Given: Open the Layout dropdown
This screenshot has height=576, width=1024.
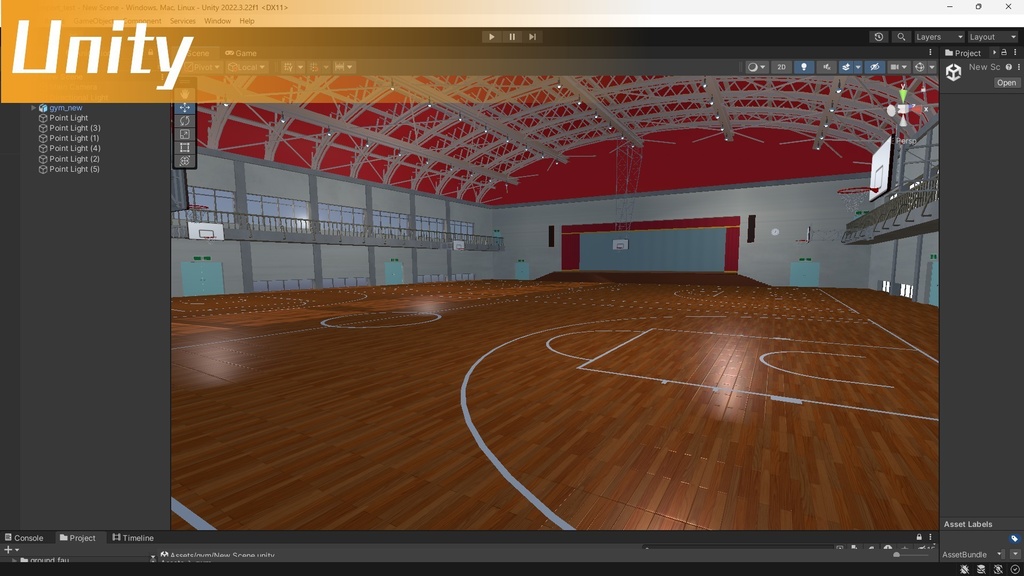Looking at the screenshot, I should 992,37.
